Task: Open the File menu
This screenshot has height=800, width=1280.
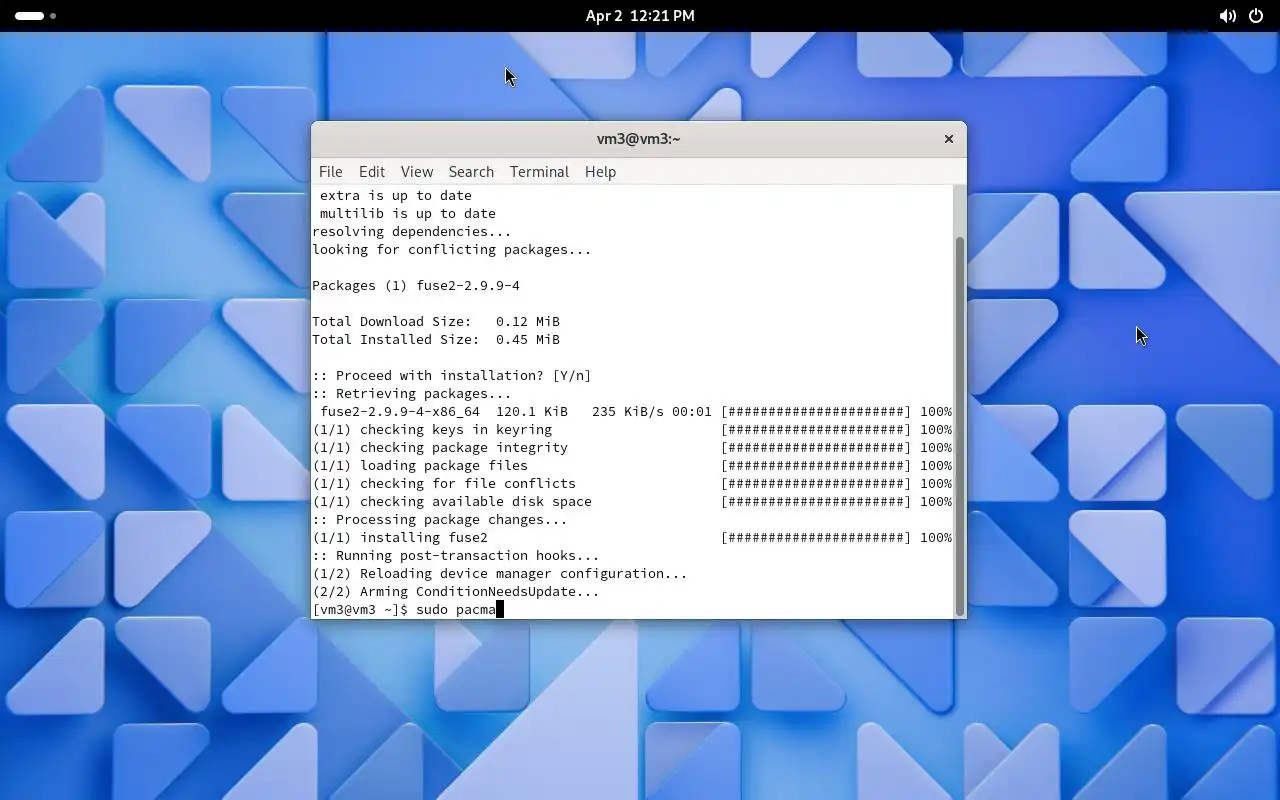Action: coord(330,172)
